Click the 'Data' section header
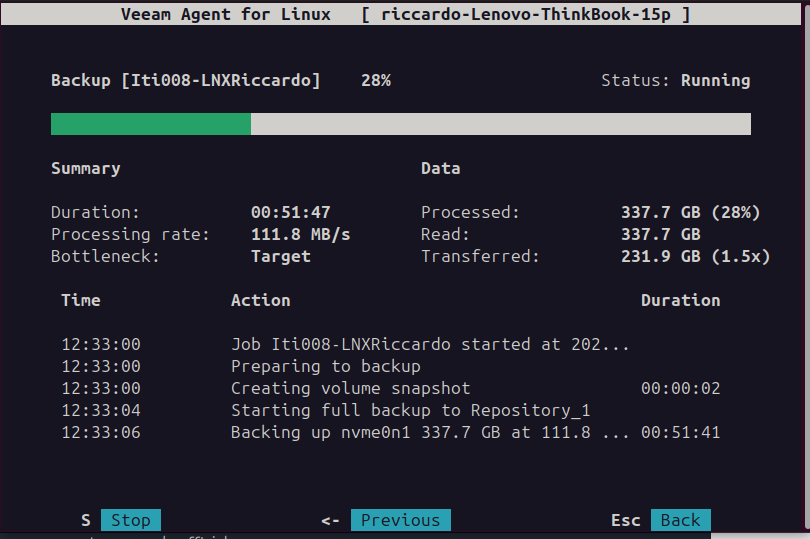 [x=441, y=168]
